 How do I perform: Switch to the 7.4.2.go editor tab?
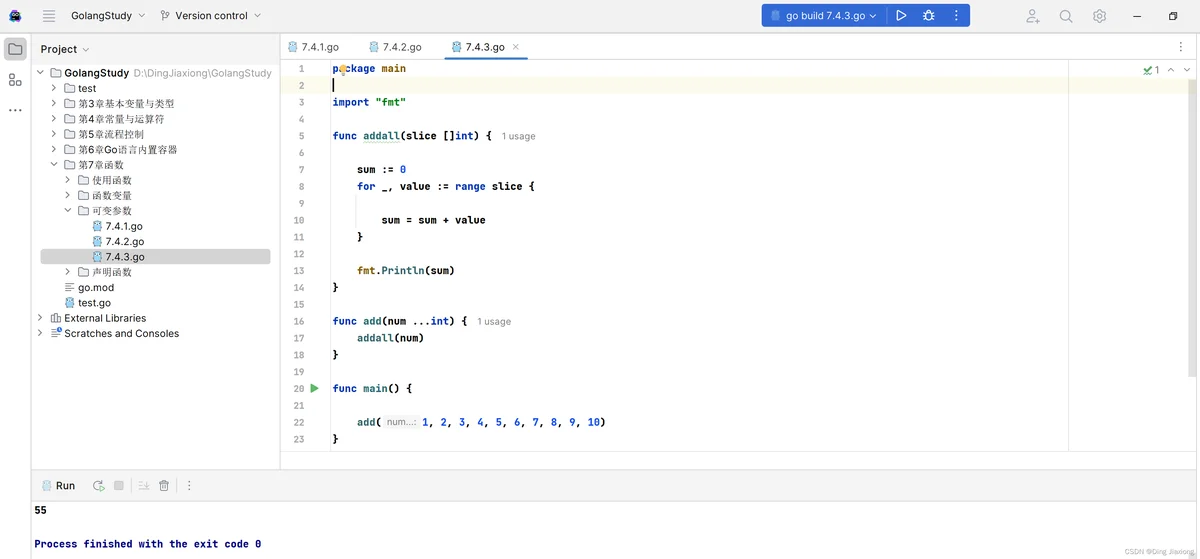(395, 47)
